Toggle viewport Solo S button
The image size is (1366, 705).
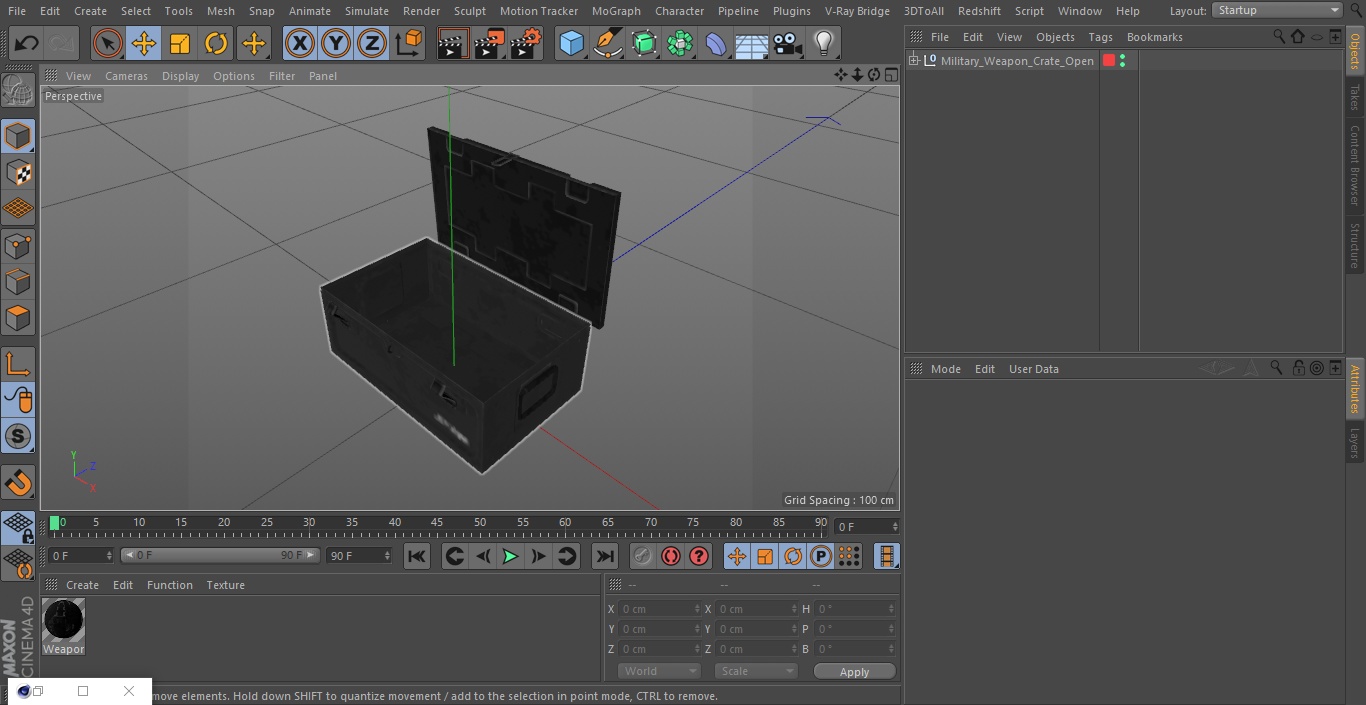click(18, 437)
